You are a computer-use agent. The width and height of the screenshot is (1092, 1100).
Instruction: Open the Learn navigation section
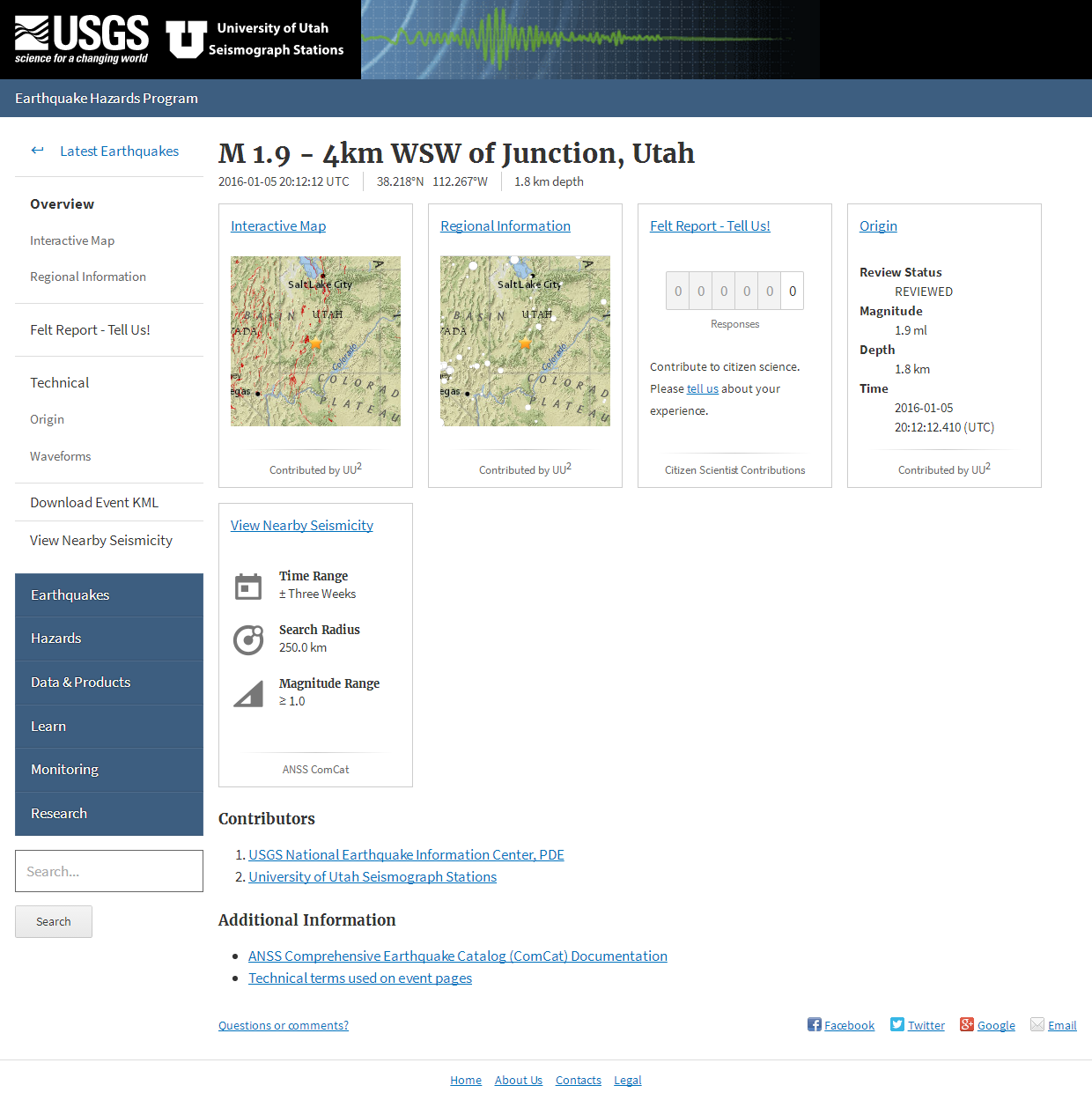point(109,727)
